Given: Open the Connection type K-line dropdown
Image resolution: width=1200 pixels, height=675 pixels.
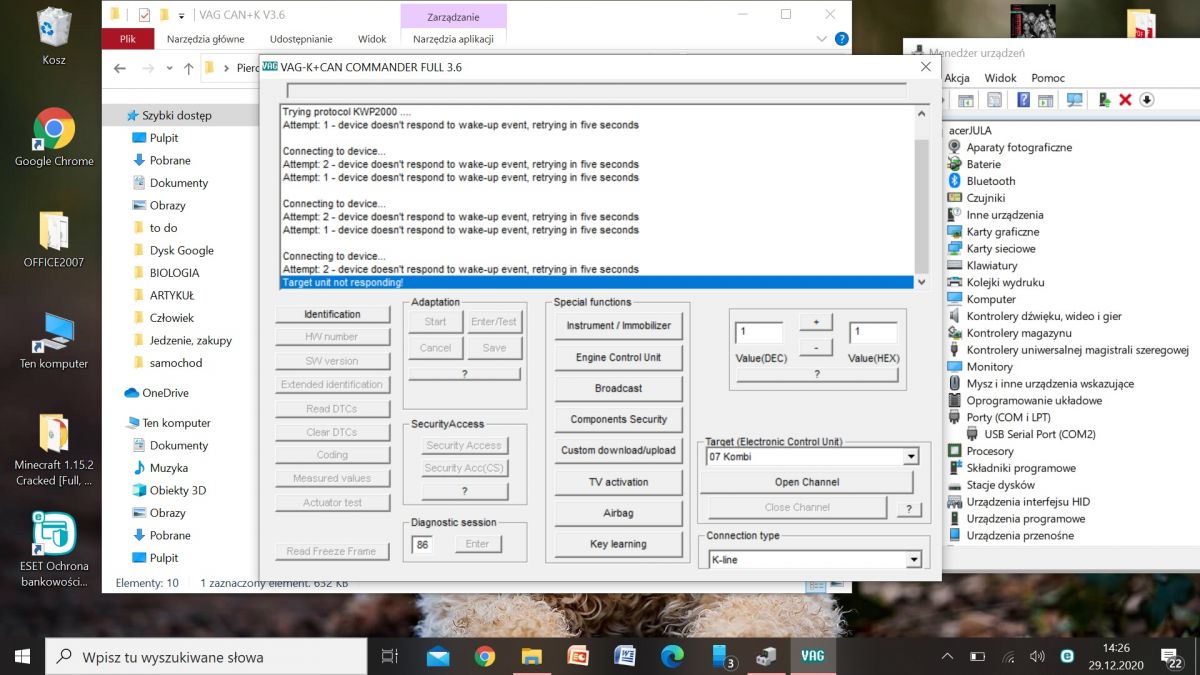Looking at the screenshot, I should (x=813, y=560).
